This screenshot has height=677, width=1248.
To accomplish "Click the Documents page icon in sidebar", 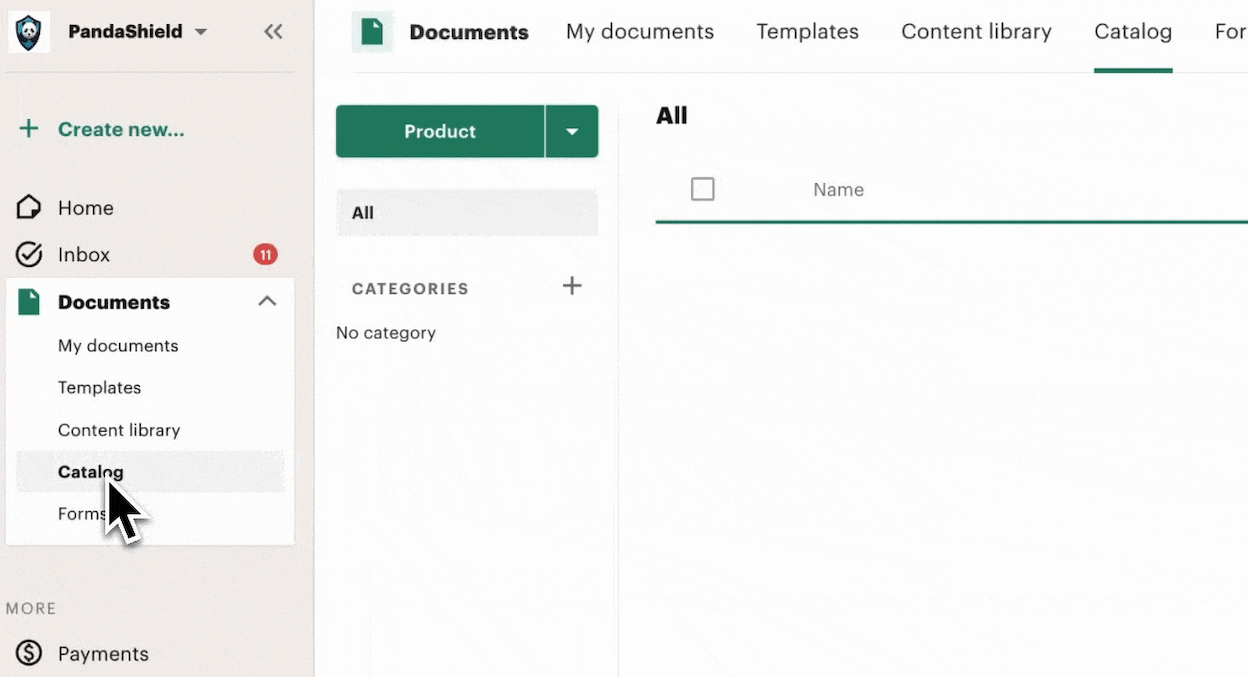I will pyautogui.click(x=29, y=301).
